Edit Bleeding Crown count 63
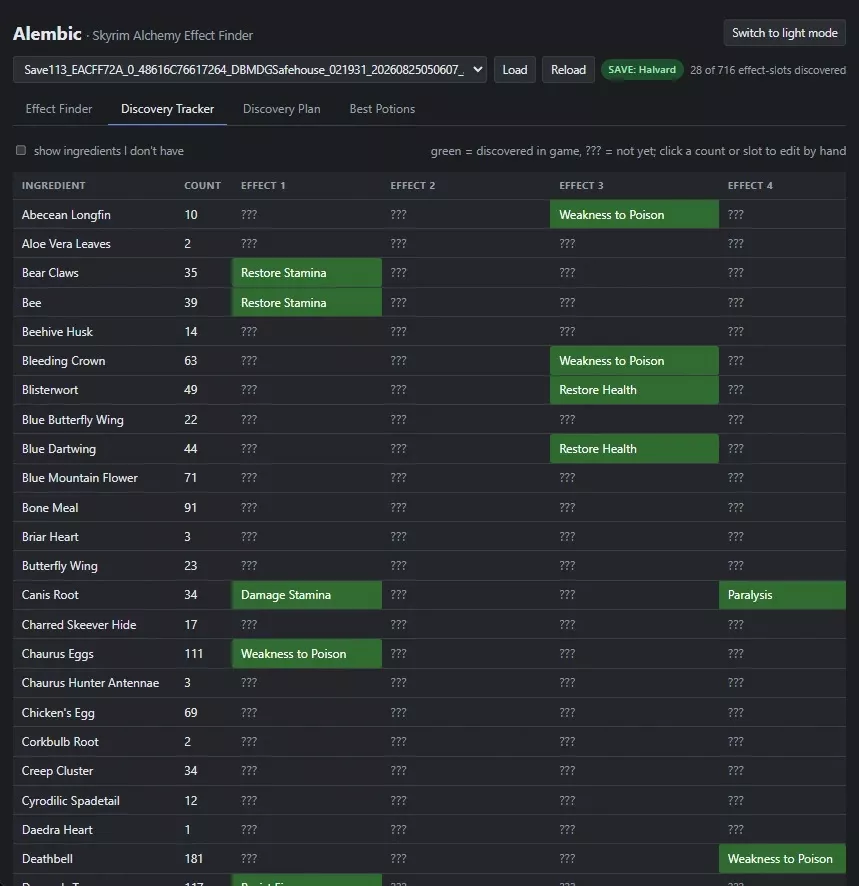 tap(191, 361)
